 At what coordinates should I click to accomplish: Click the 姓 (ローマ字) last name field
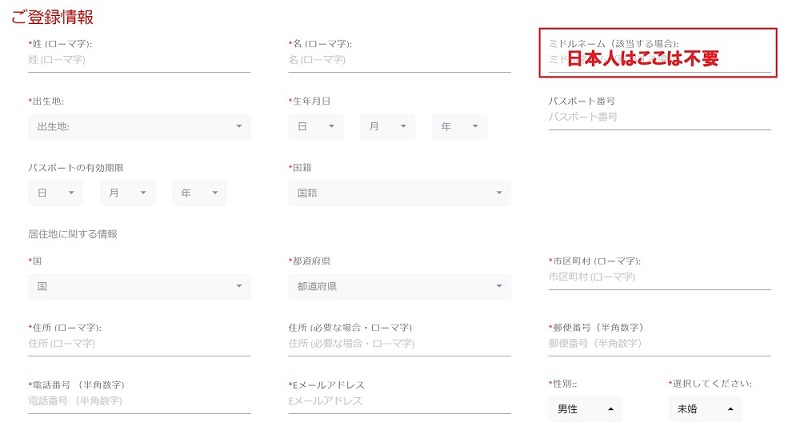[x=139, y=60]
